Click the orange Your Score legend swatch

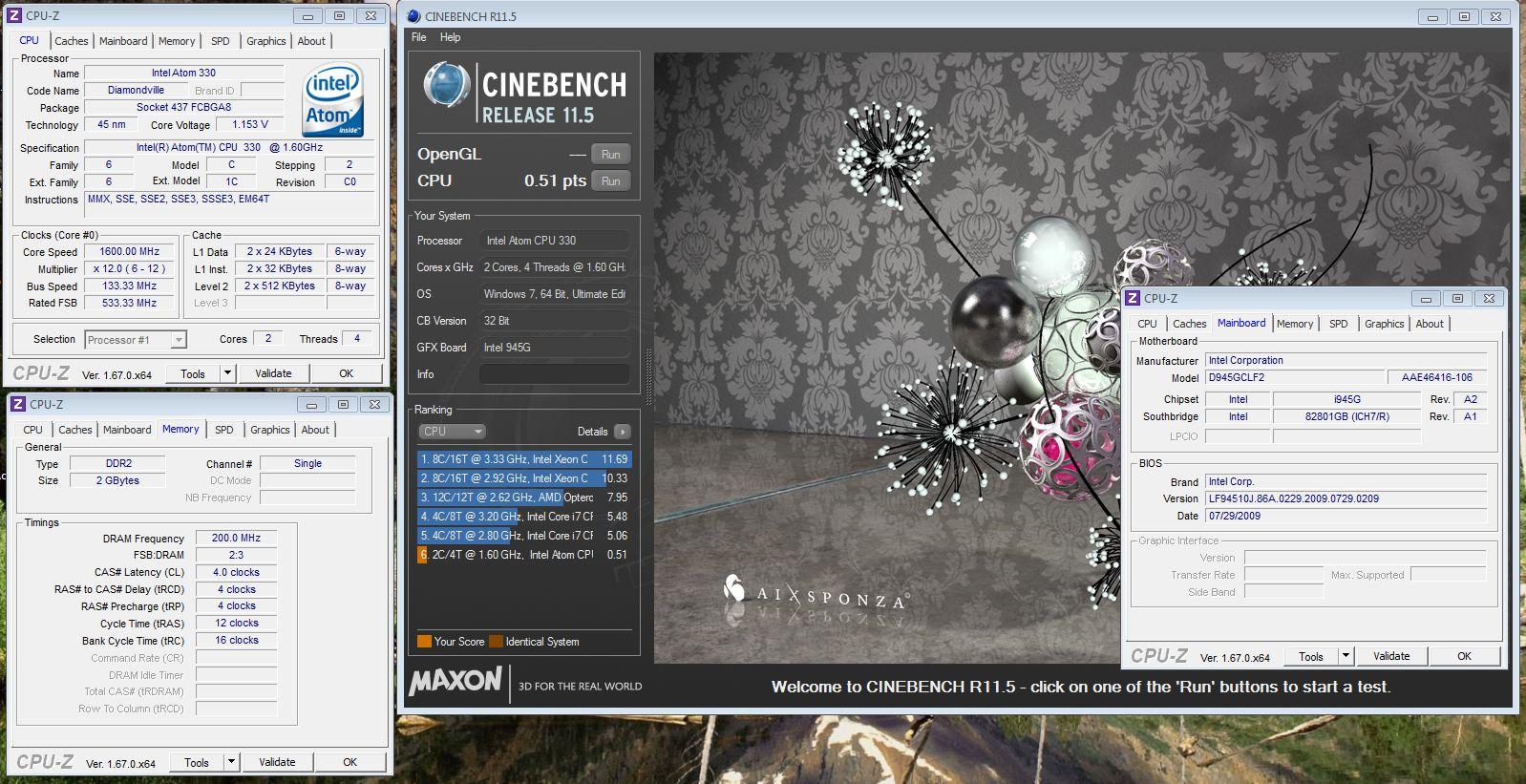[x=424, y=642]
